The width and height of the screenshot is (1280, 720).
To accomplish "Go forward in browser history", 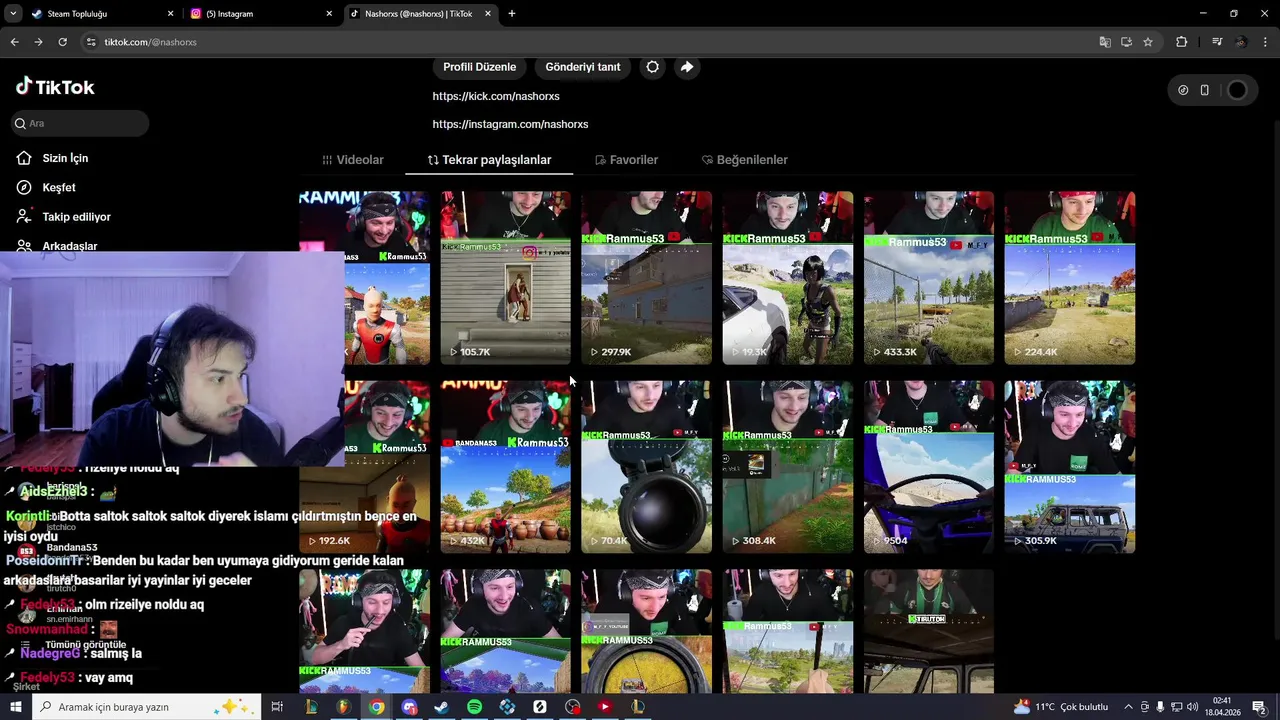I will tap(38, 42).
